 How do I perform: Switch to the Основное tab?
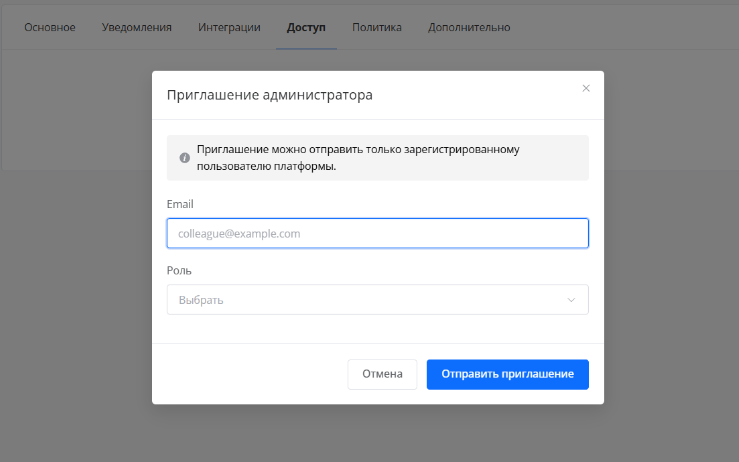[x=50, y=27]
